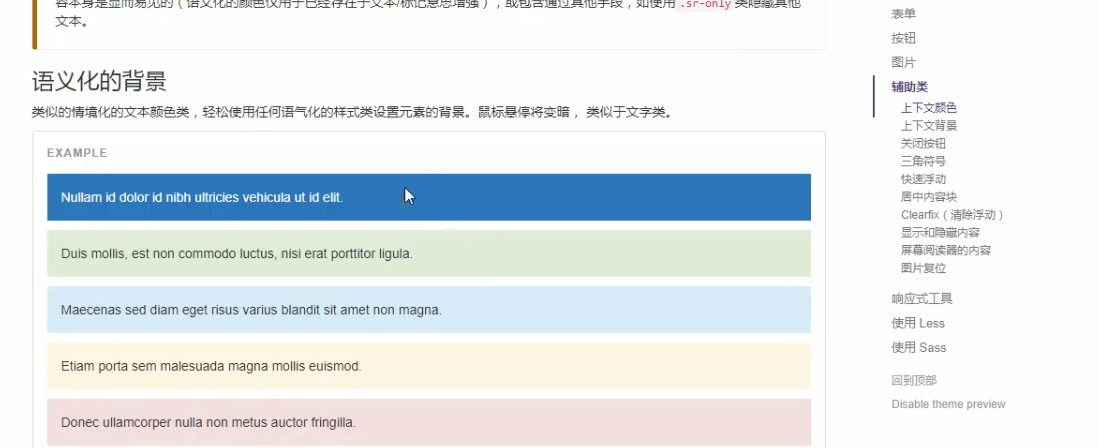Click the light blue info background bar
1099x448 pixels.
click(x=429, y=309)
